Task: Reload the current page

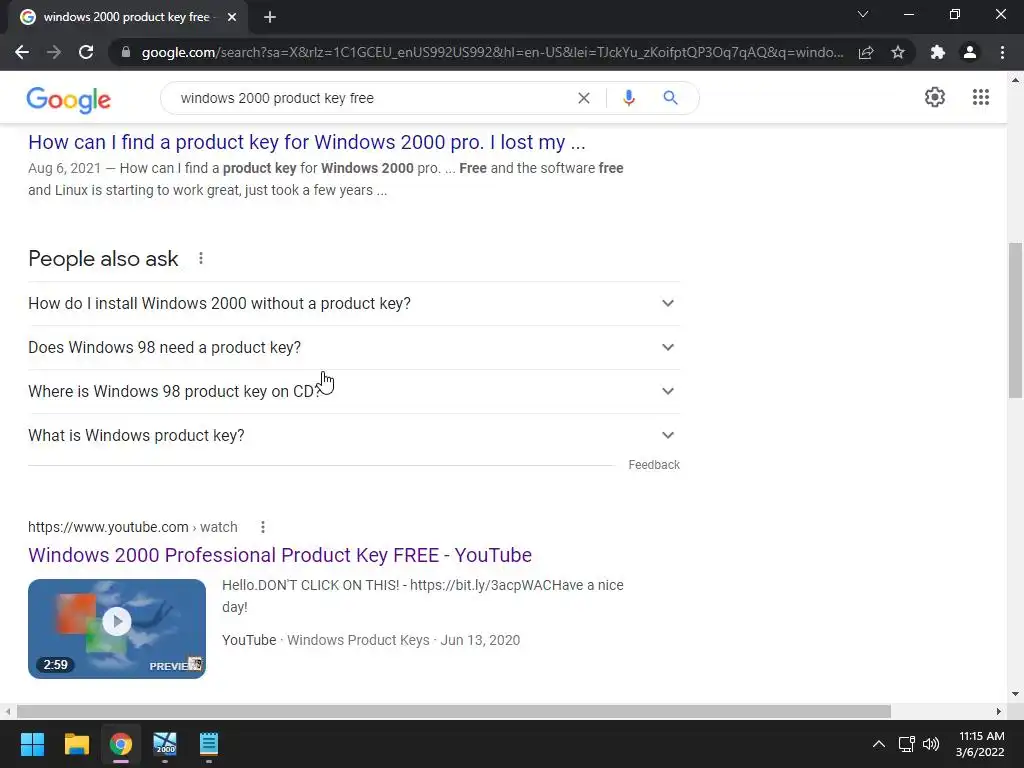Action: (x=86, y=52)
